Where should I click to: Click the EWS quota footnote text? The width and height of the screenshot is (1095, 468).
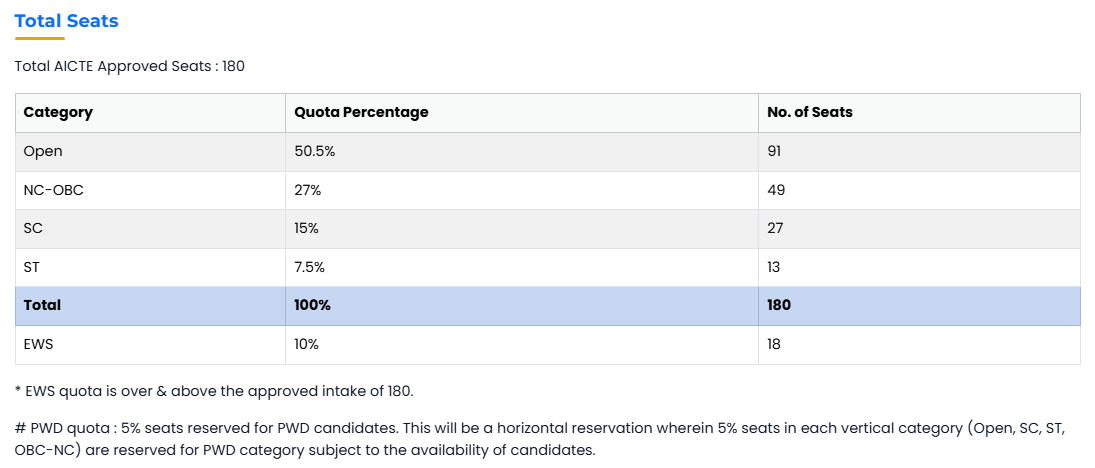coord(214,391)
